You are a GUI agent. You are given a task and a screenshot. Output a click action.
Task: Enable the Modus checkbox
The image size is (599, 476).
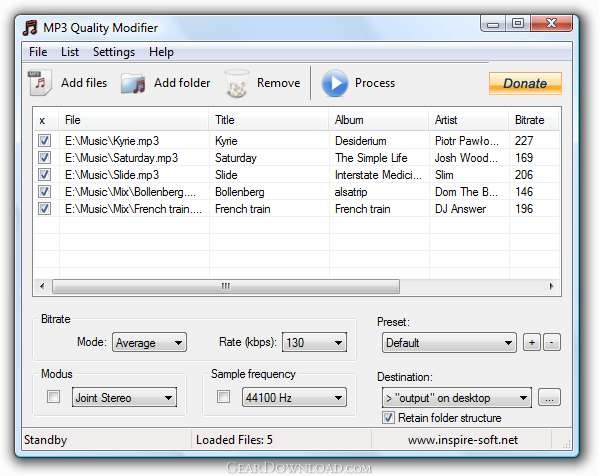[x=53, y=397]
